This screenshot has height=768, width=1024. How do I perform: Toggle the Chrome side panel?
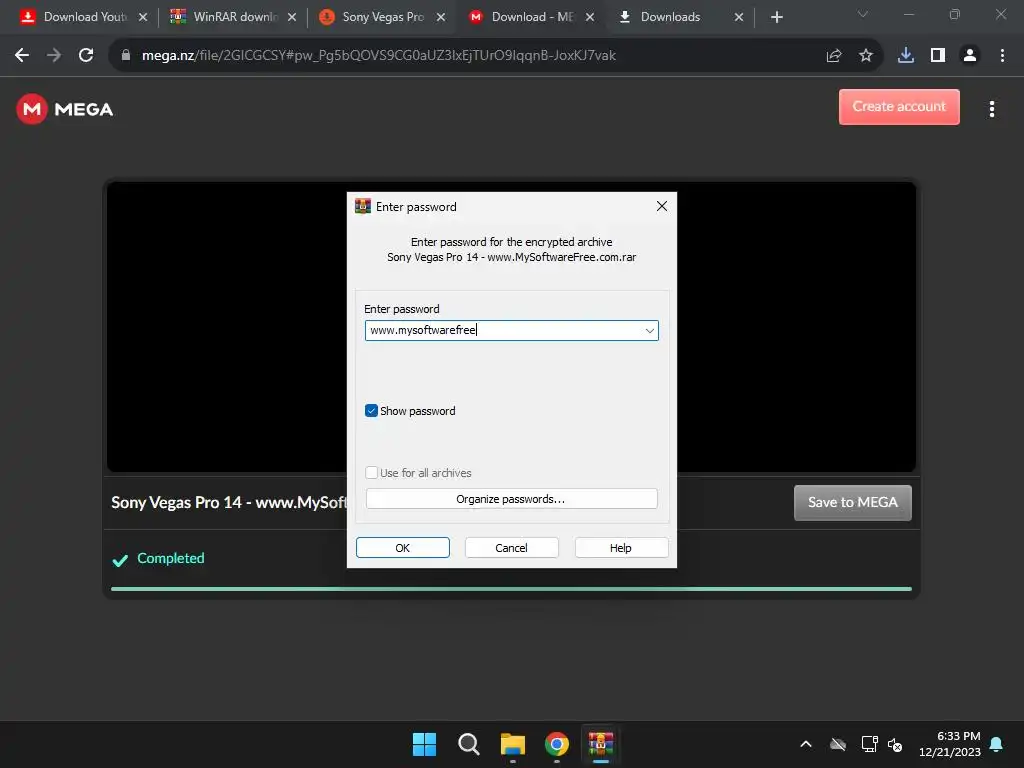(x=937, y=56)
